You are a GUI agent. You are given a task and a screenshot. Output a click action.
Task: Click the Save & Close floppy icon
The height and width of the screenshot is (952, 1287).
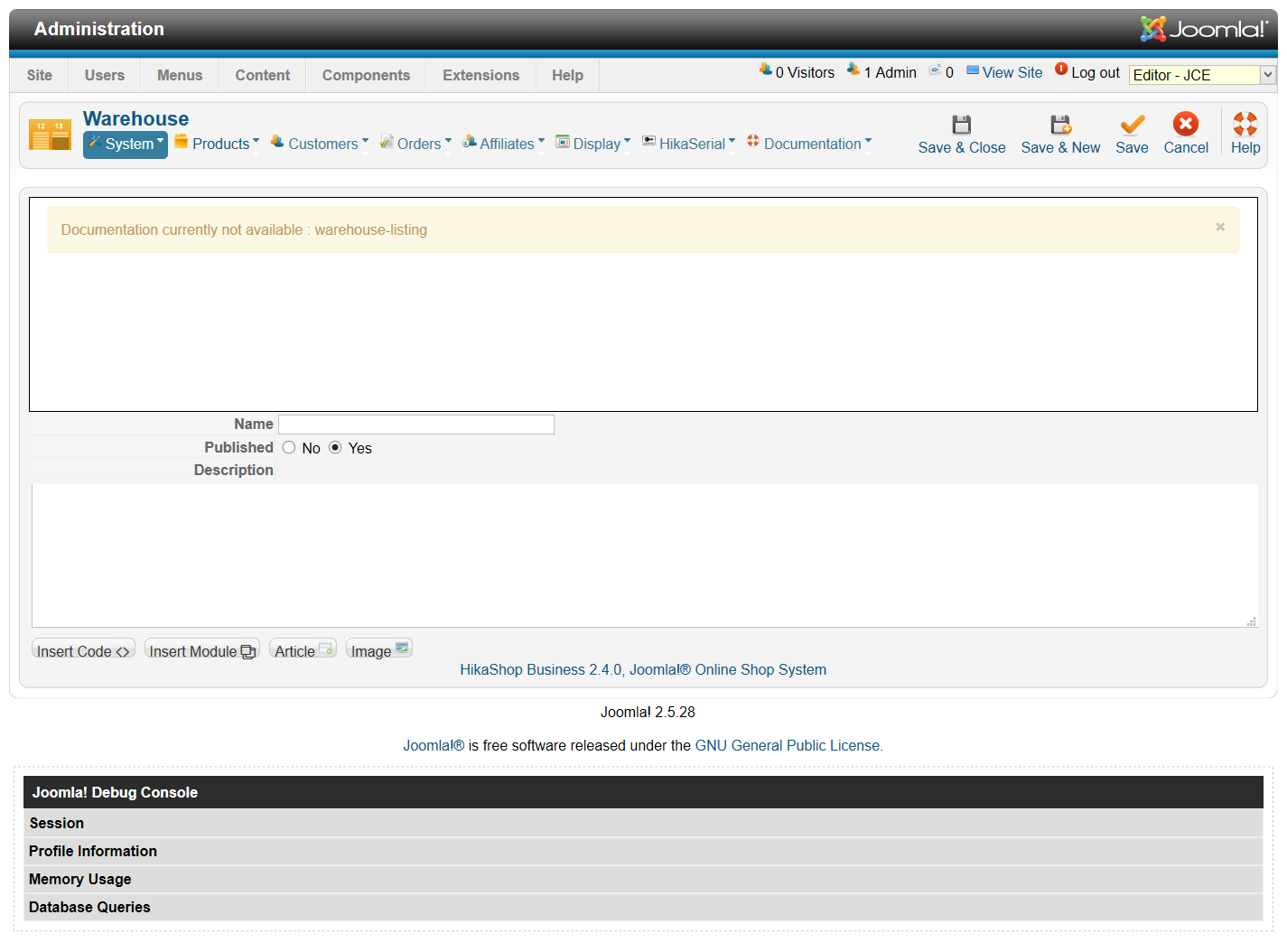click(961, 125)
